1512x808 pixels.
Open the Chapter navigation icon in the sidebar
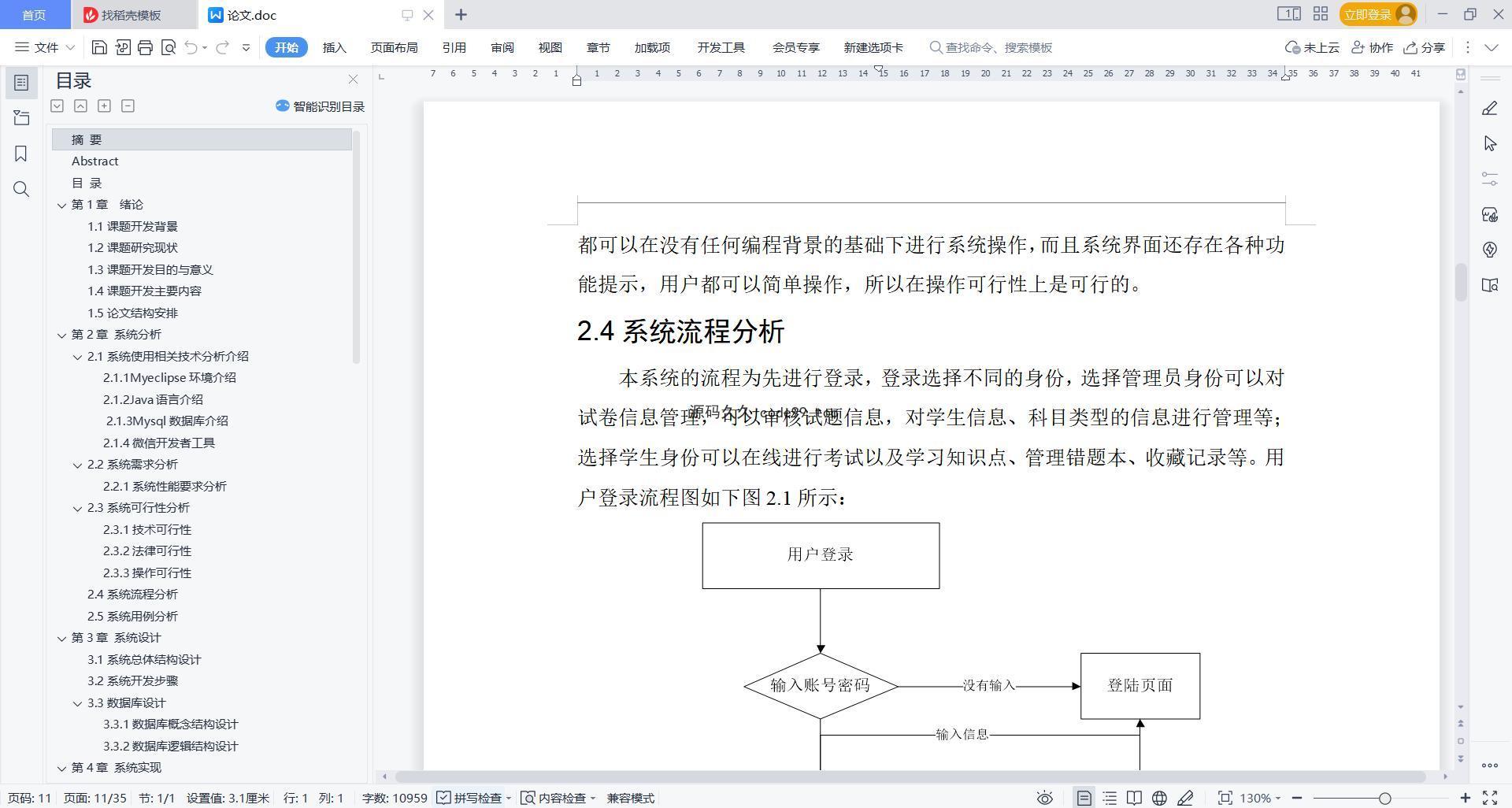coord(21,118)
